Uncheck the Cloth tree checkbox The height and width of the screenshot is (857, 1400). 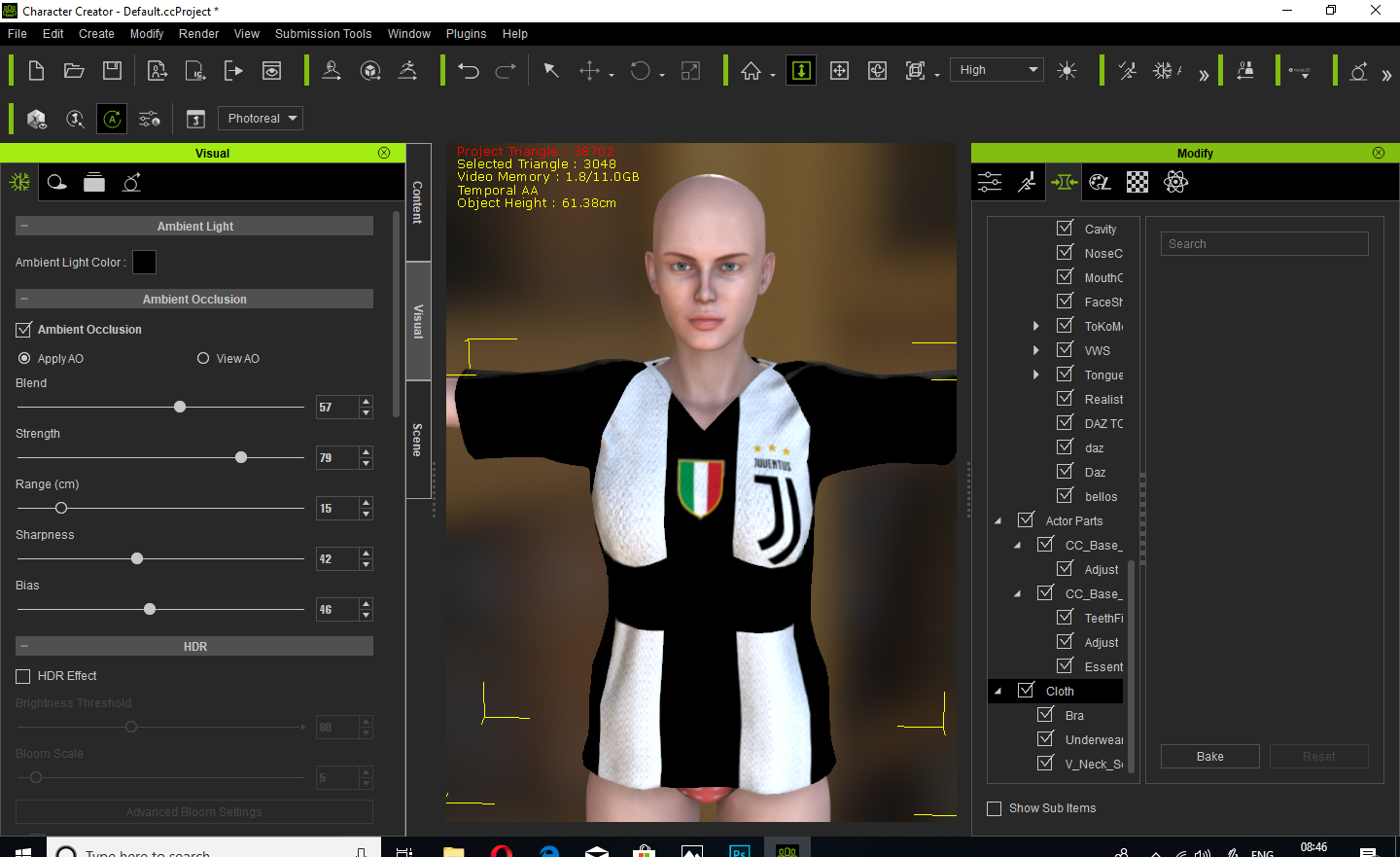click(1026, 690)
